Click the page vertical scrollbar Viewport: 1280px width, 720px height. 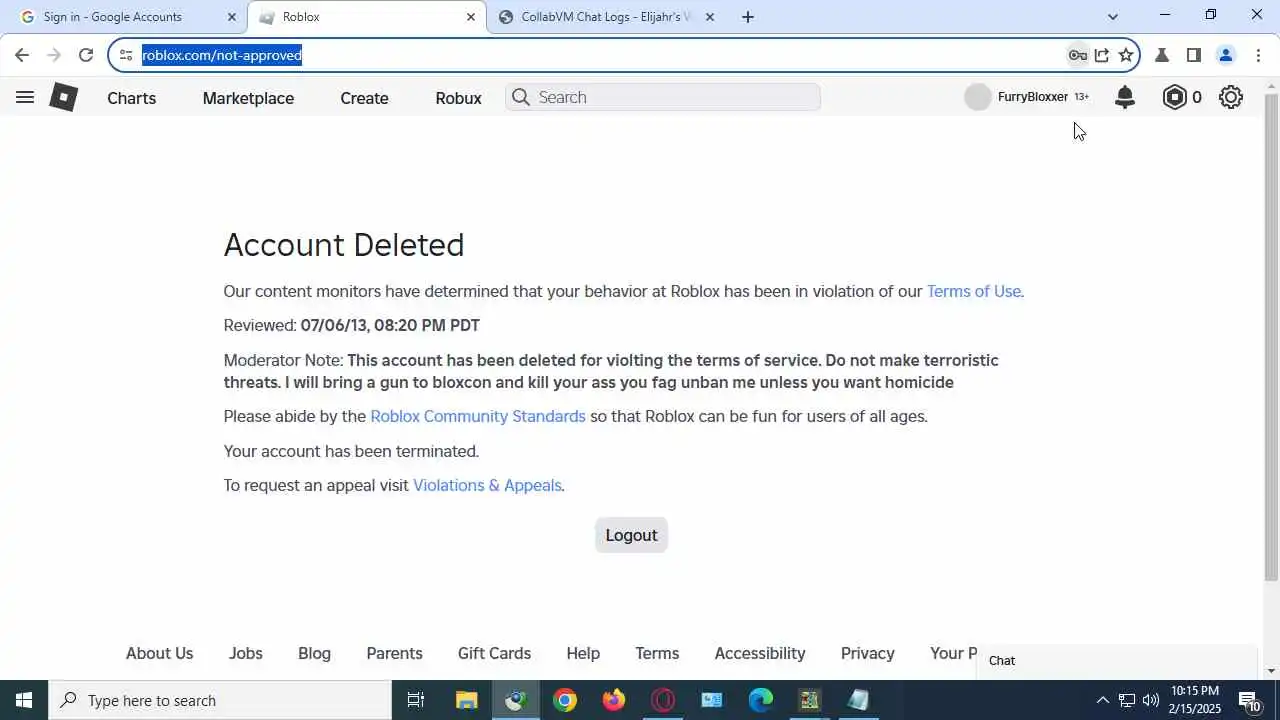pyautogui.click(x=1271, y=337)
